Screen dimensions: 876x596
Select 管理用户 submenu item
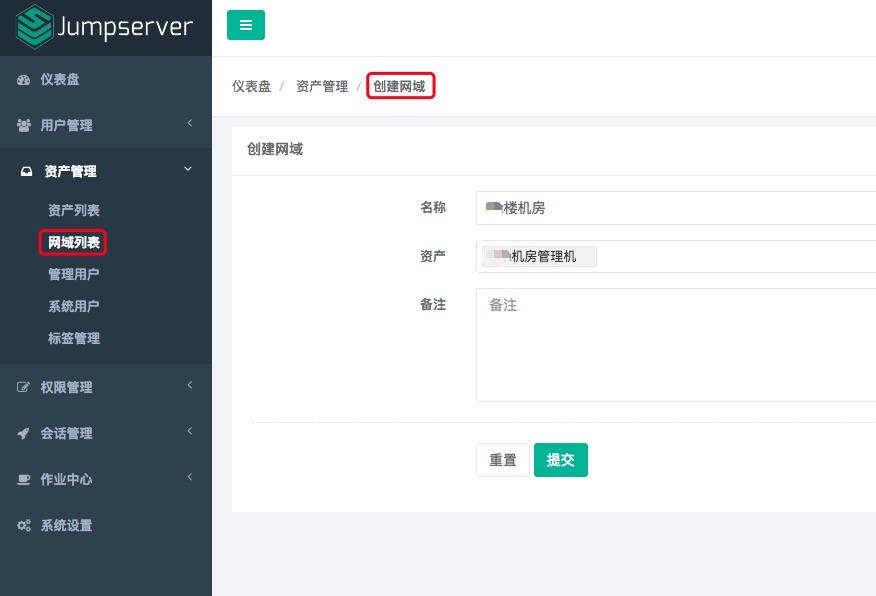tap(74, 274)
